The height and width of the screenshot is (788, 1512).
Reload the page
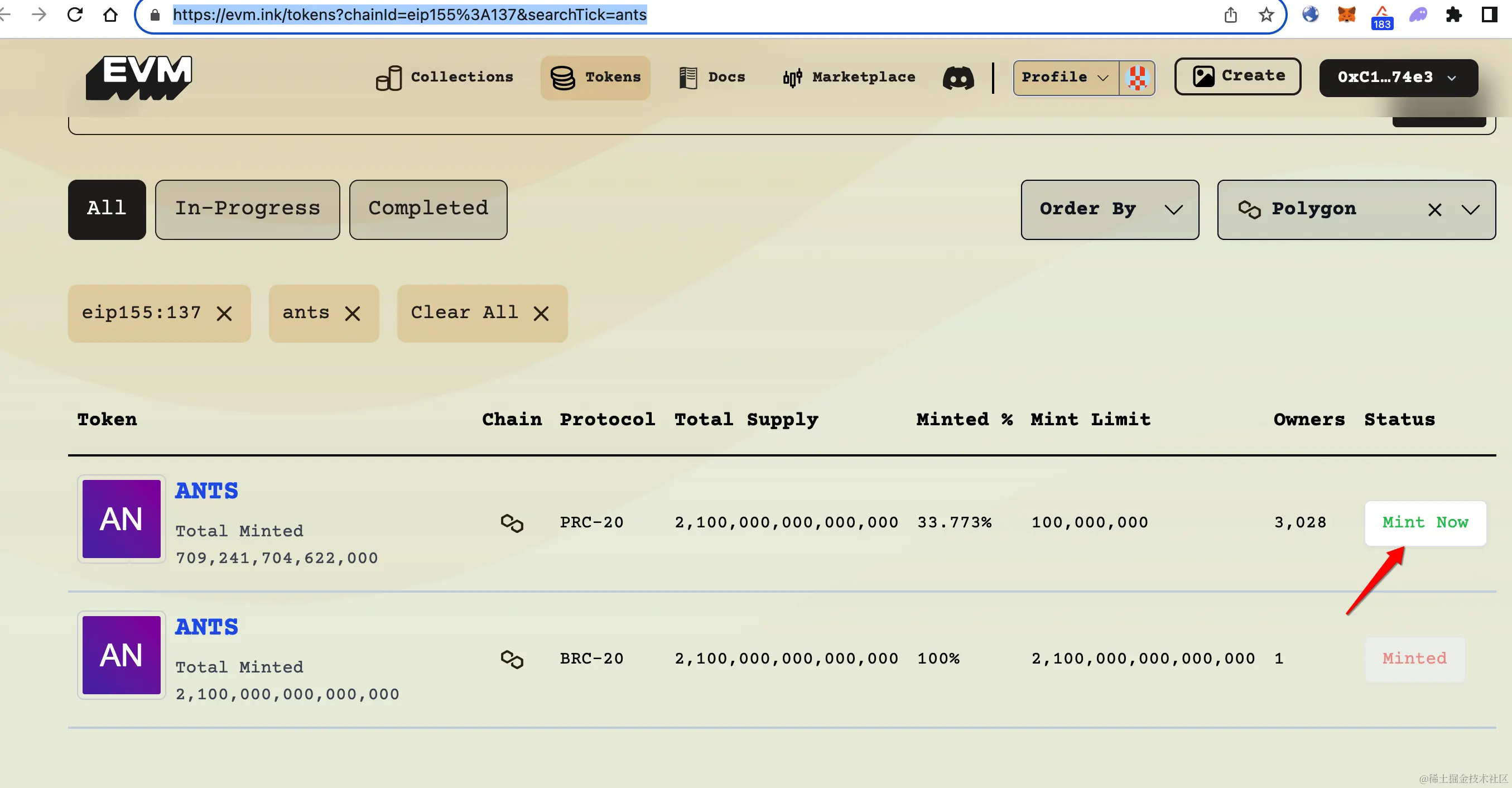point(75,15)
